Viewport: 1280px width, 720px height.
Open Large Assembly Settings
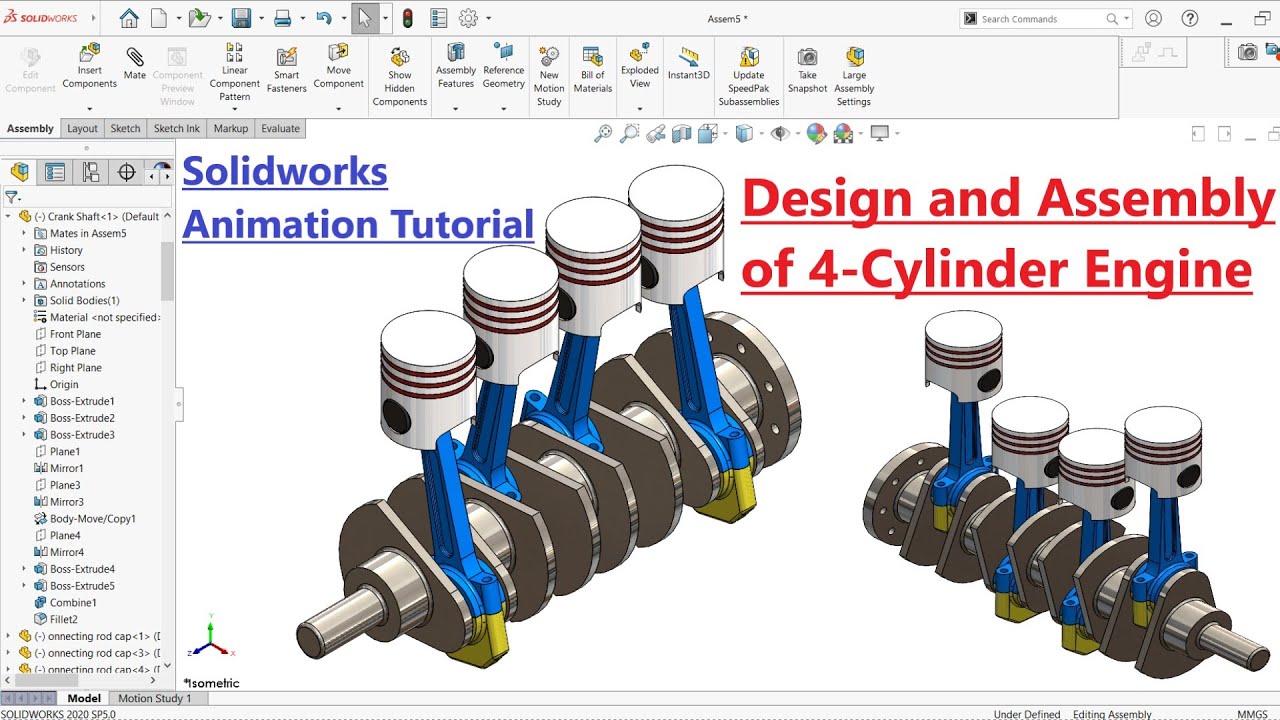pyautogui.click(x=854, y=76)
